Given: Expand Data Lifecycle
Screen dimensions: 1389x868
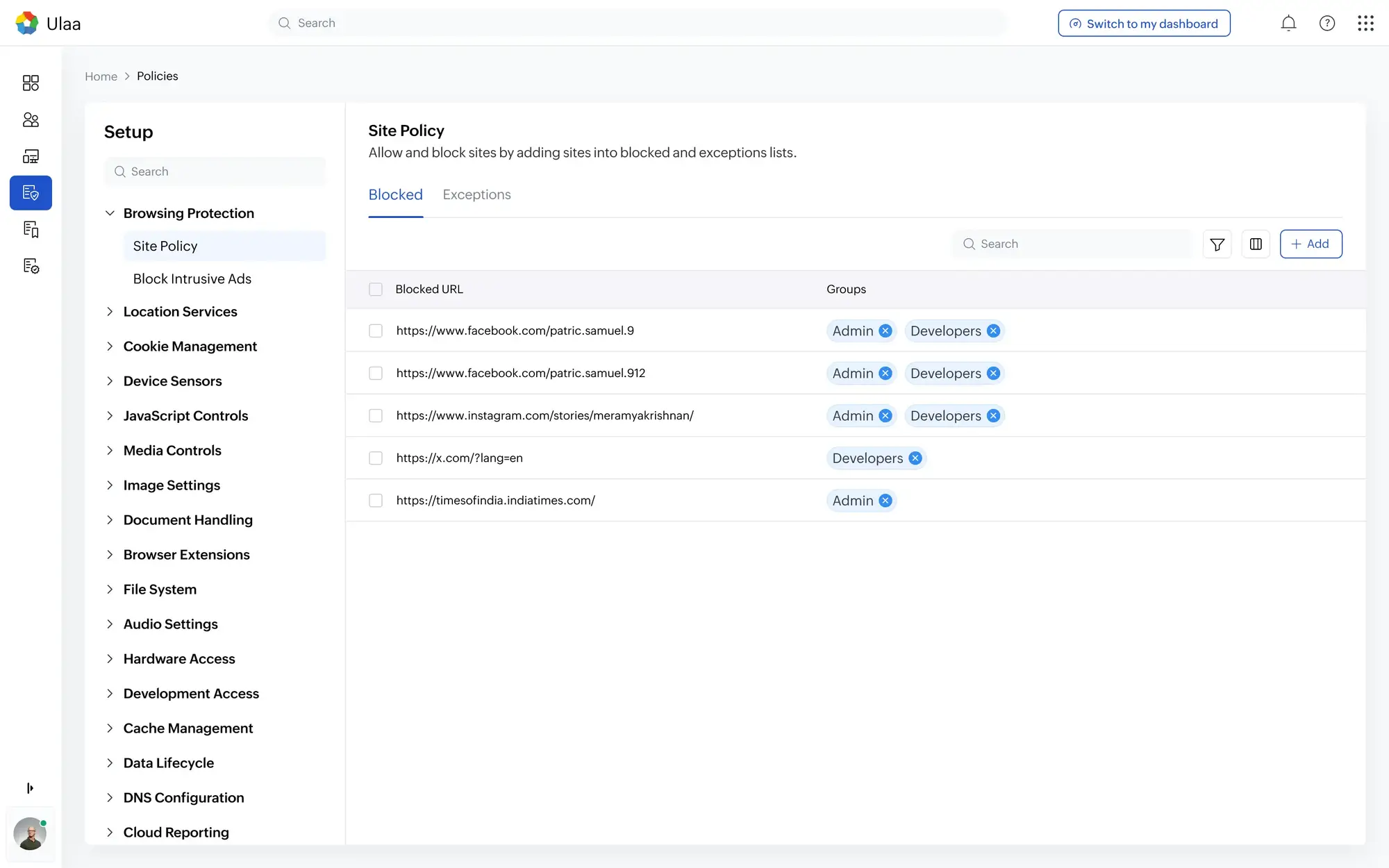Looking at the screenshot, I should click(110, 763).
